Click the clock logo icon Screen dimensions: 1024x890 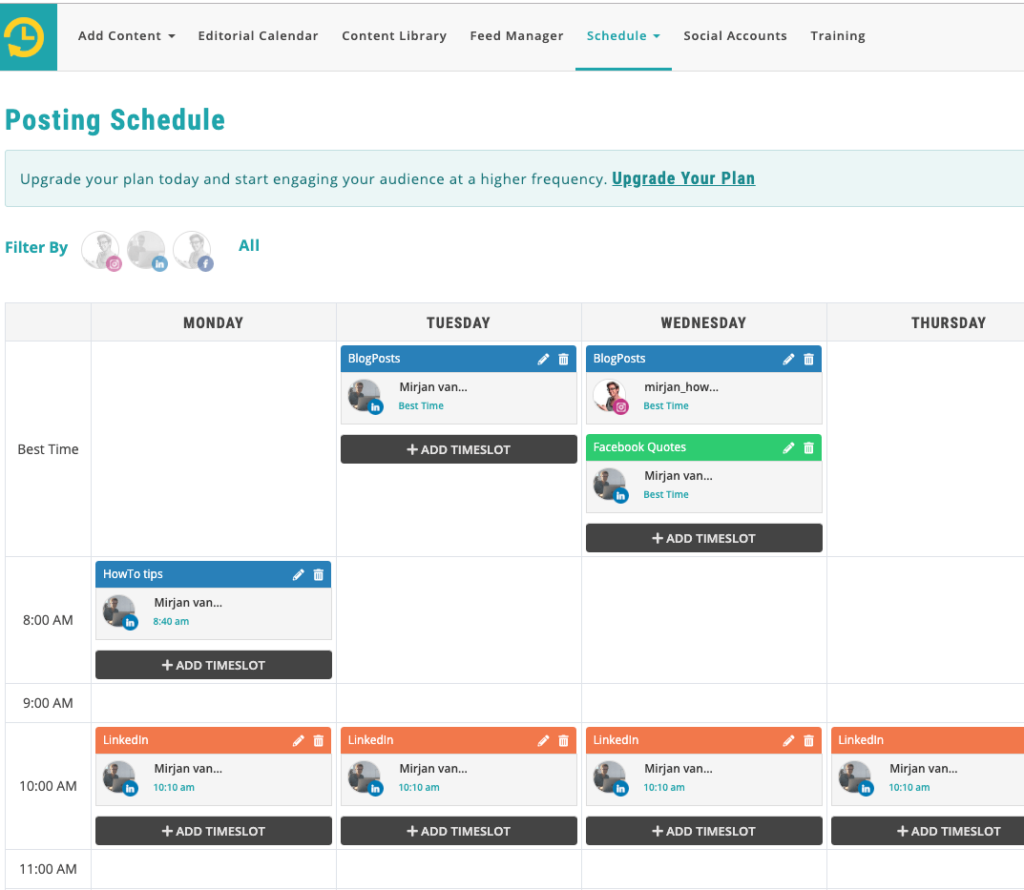[x=24, y=37]
